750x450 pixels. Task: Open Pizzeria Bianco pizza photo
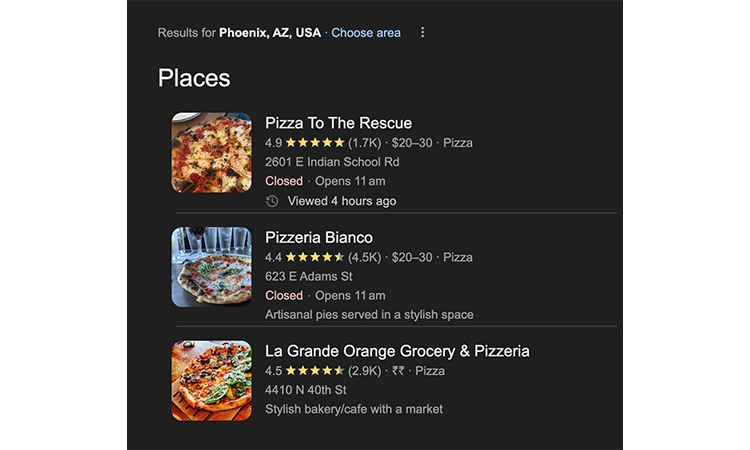coord(211,266)
